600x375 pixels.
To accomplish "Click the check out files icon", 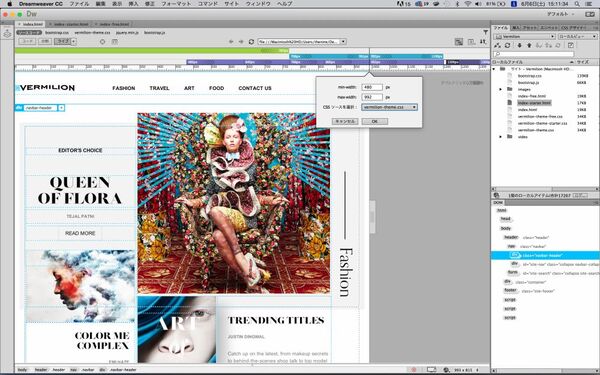I will (539, 45).
